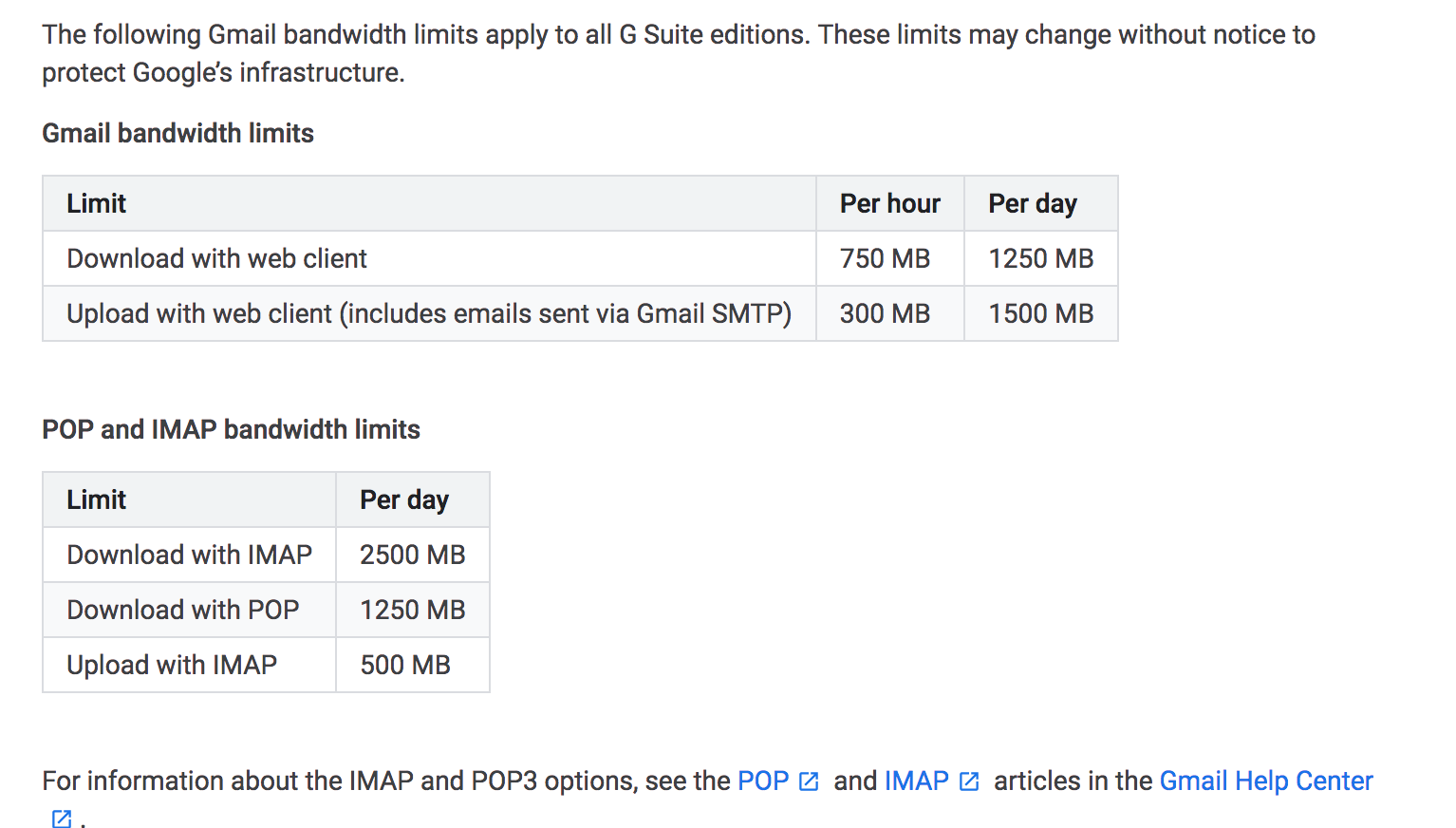Click the 'Upload with web client' row label
The image size is (1456, 828).
coord(429,313)
